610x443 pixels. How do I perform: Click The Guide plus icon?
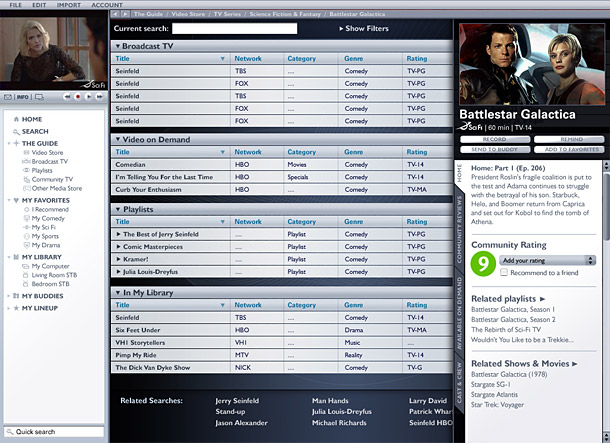[16, 143]
